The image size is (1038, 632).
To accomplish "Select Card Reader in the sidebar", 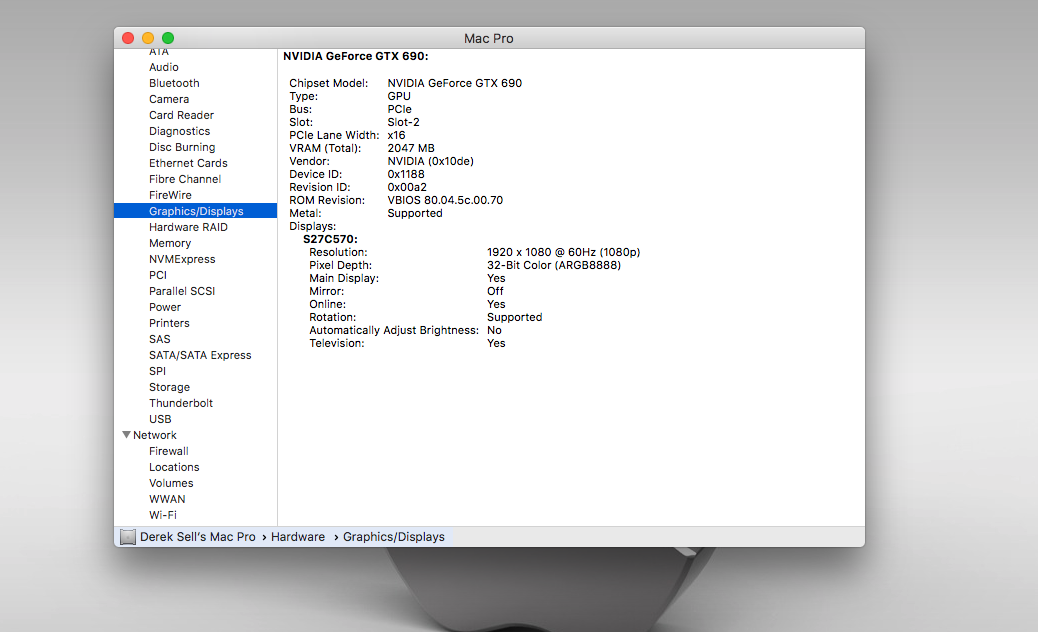I will tap(181, 114).
